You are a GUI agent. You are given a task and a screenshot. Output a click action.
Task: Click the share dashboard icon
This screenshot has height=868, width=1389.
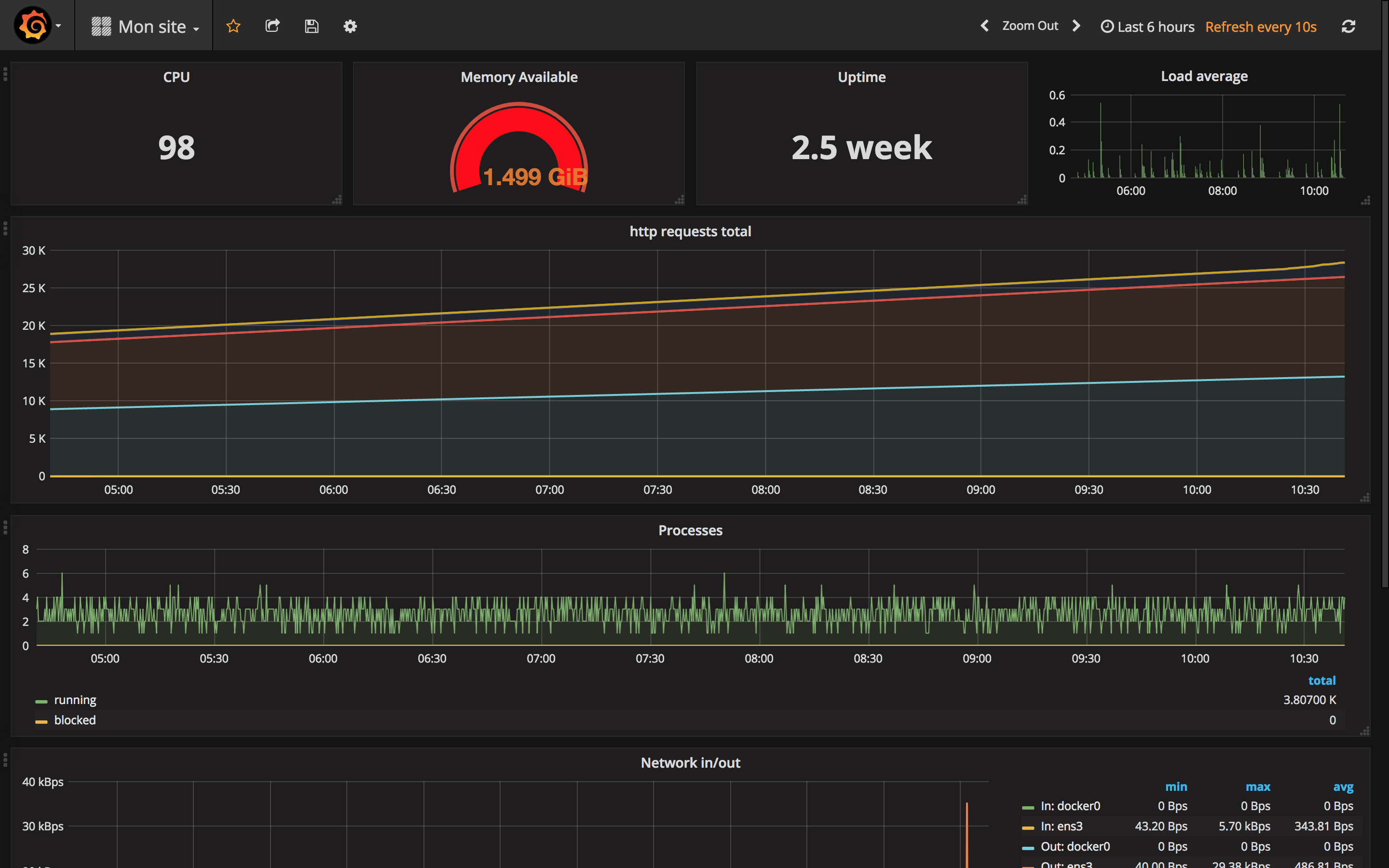[x=272, y=26]
